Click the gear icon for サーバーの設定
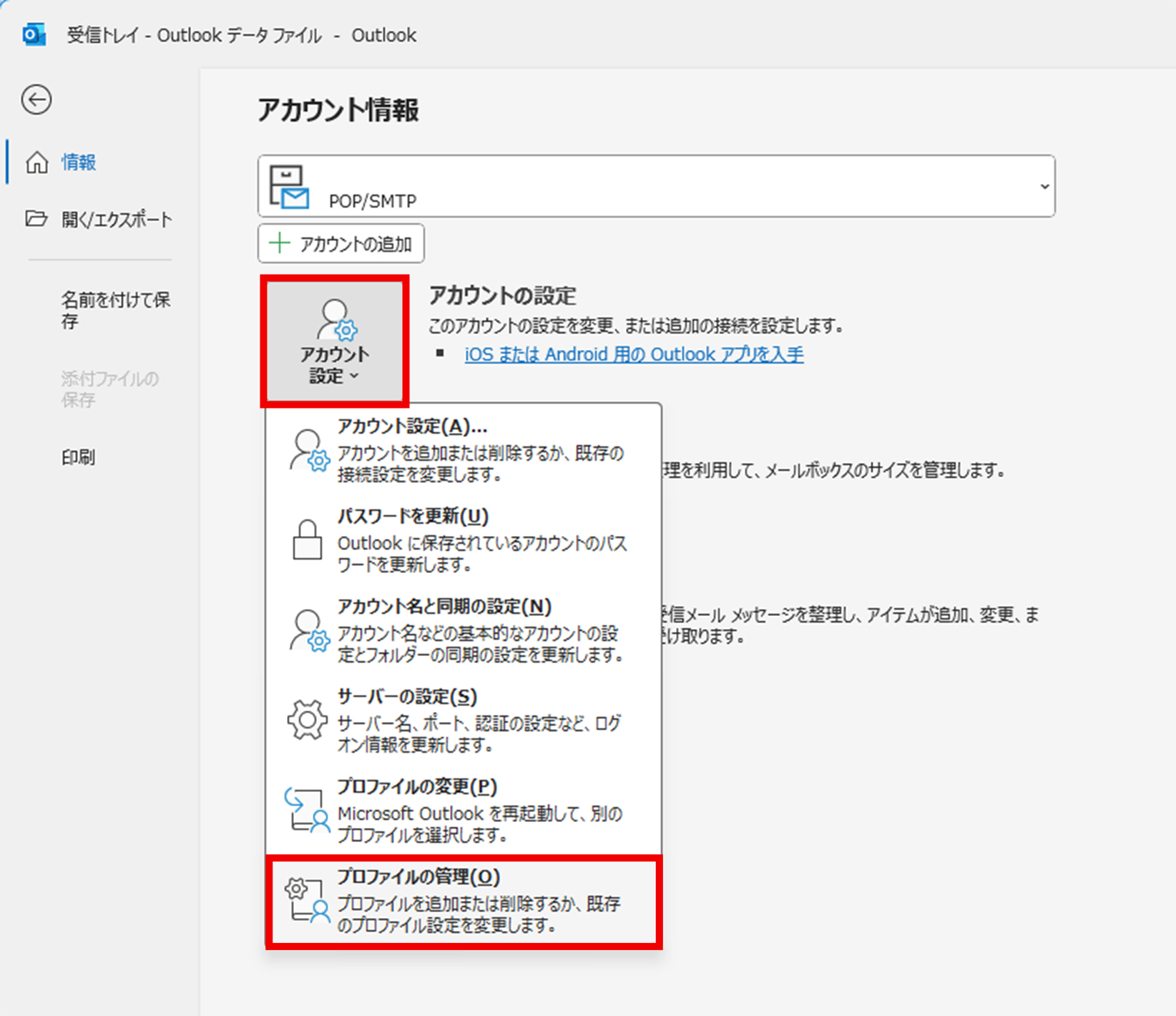This screenshot has height=1016, width=1176. pos(308,720)
